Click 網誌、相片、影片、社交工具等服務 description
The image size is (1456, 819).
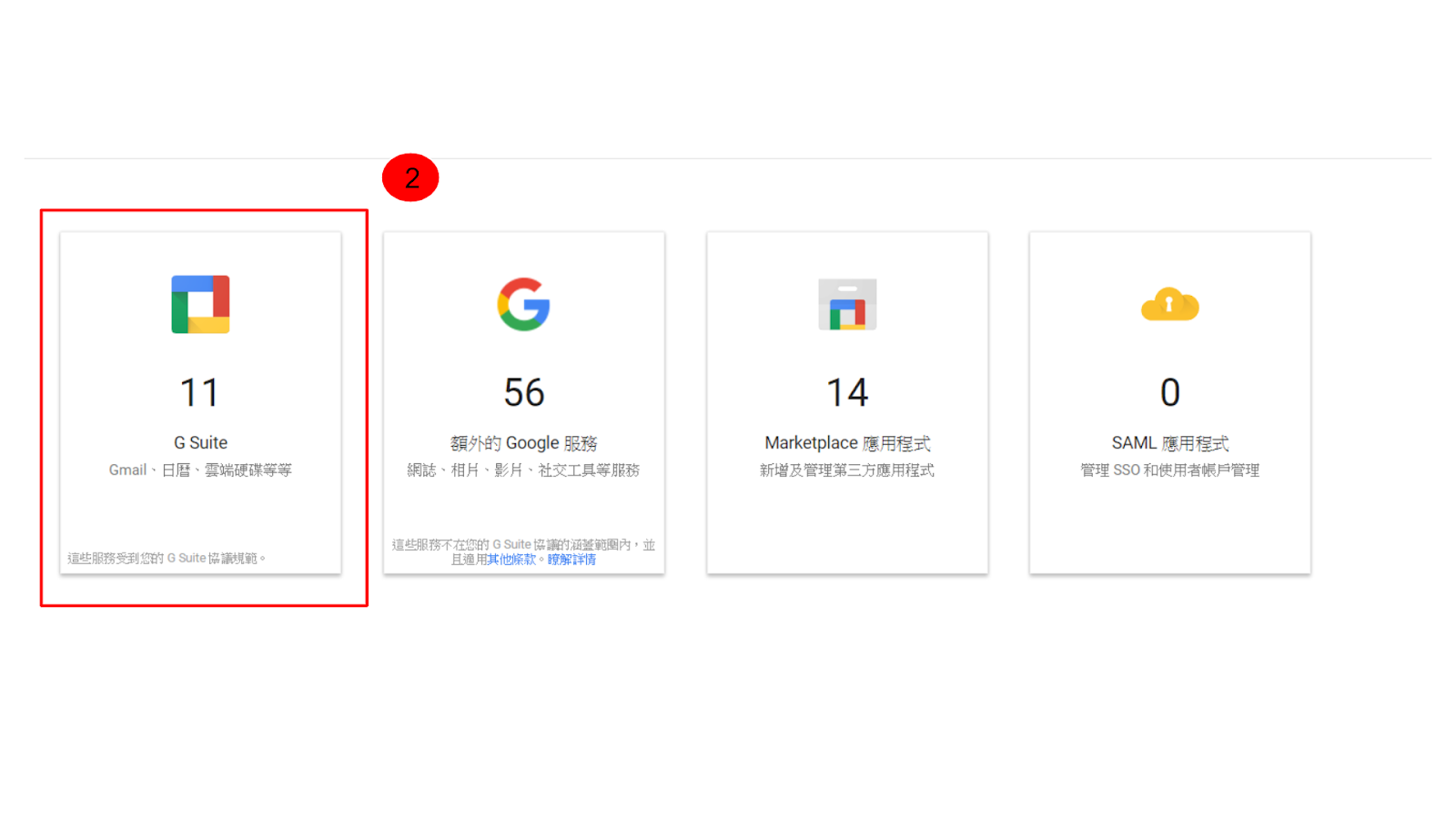(523, 470)
